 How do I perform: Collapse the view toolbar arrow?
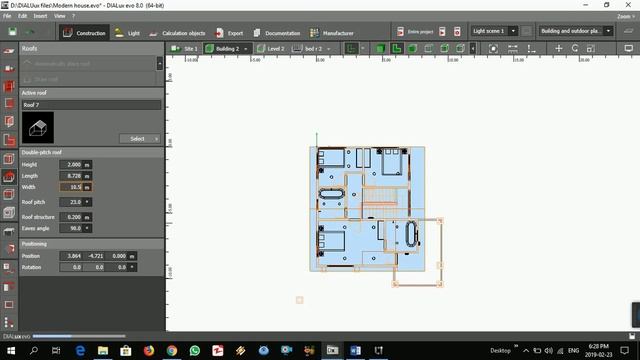[x=473, y=49]
